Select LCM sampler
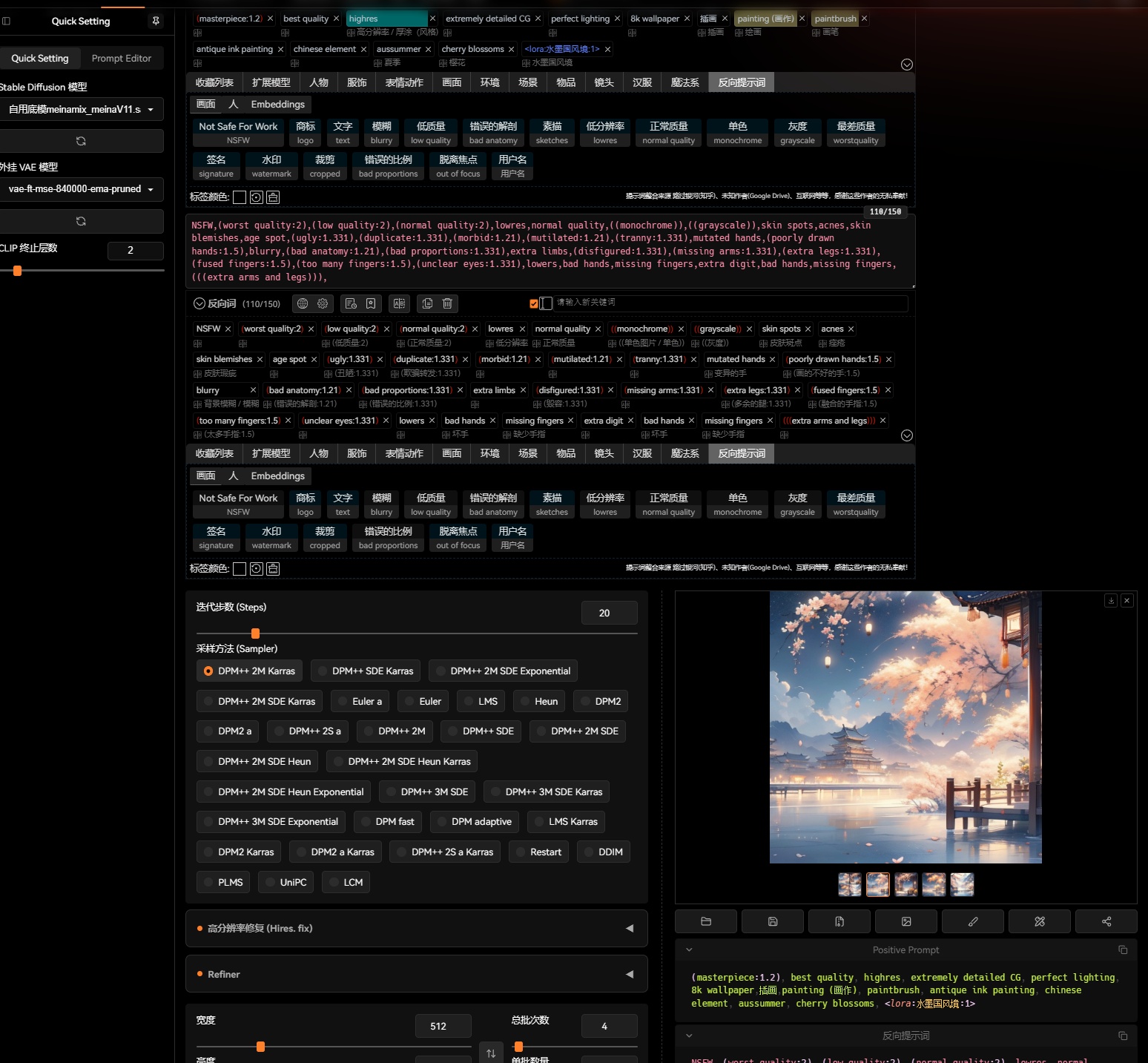This screenshot has width=1148, height=1063. (x=346, y=882)
